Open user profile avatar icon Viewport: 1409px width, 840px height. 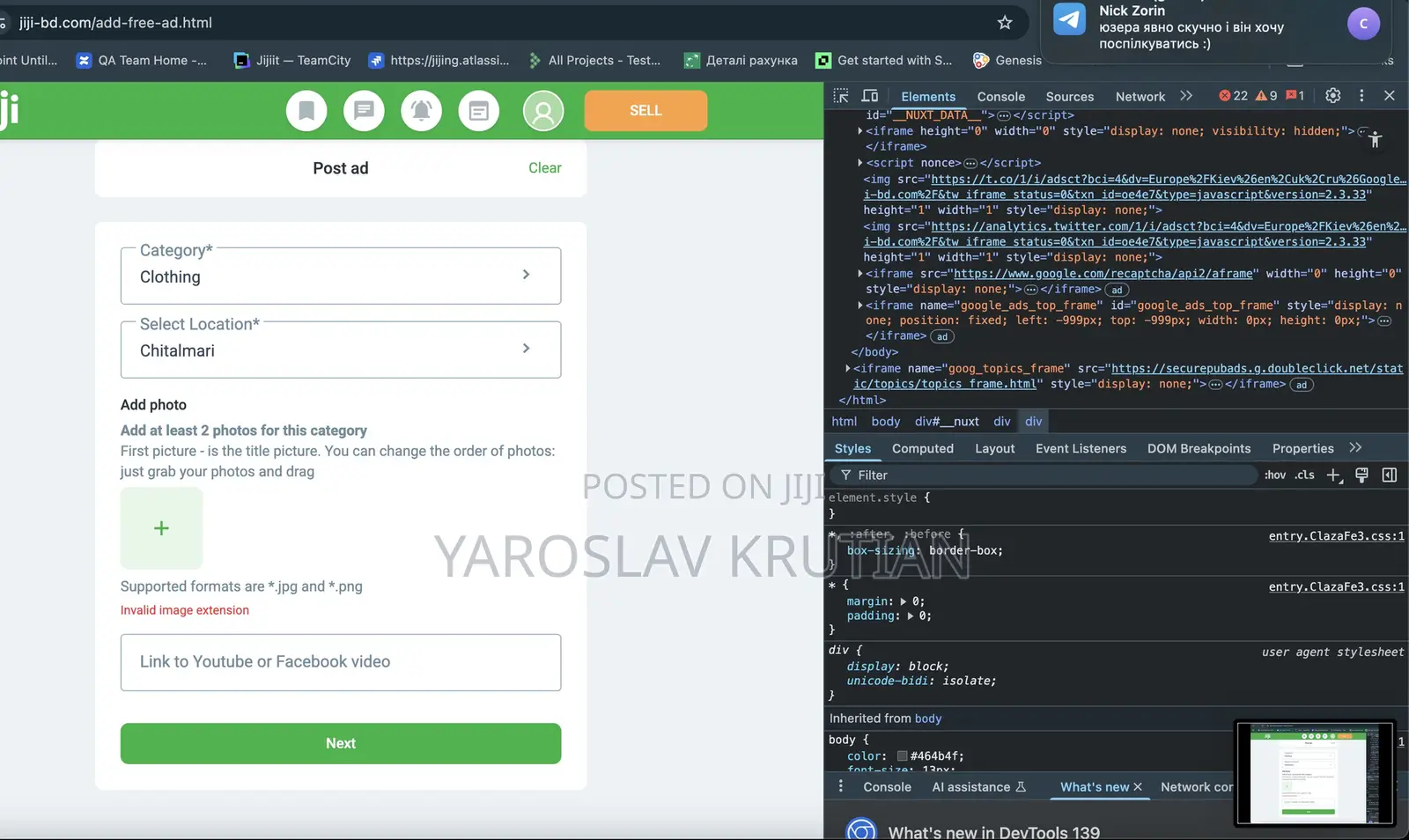(543, 111)
